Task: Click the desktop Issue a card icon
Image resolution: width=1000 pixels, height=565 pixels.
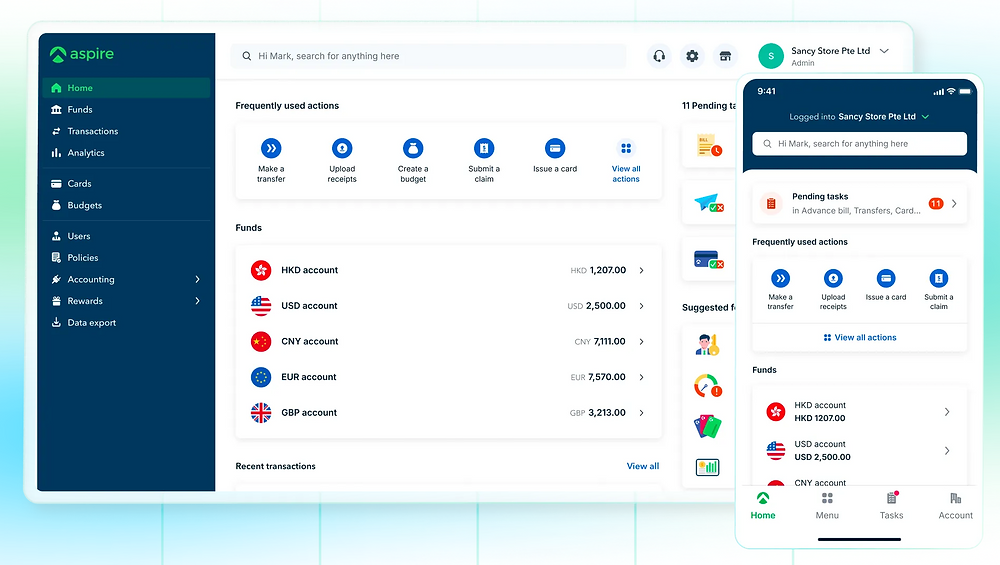Action: (x=555, y=149)
